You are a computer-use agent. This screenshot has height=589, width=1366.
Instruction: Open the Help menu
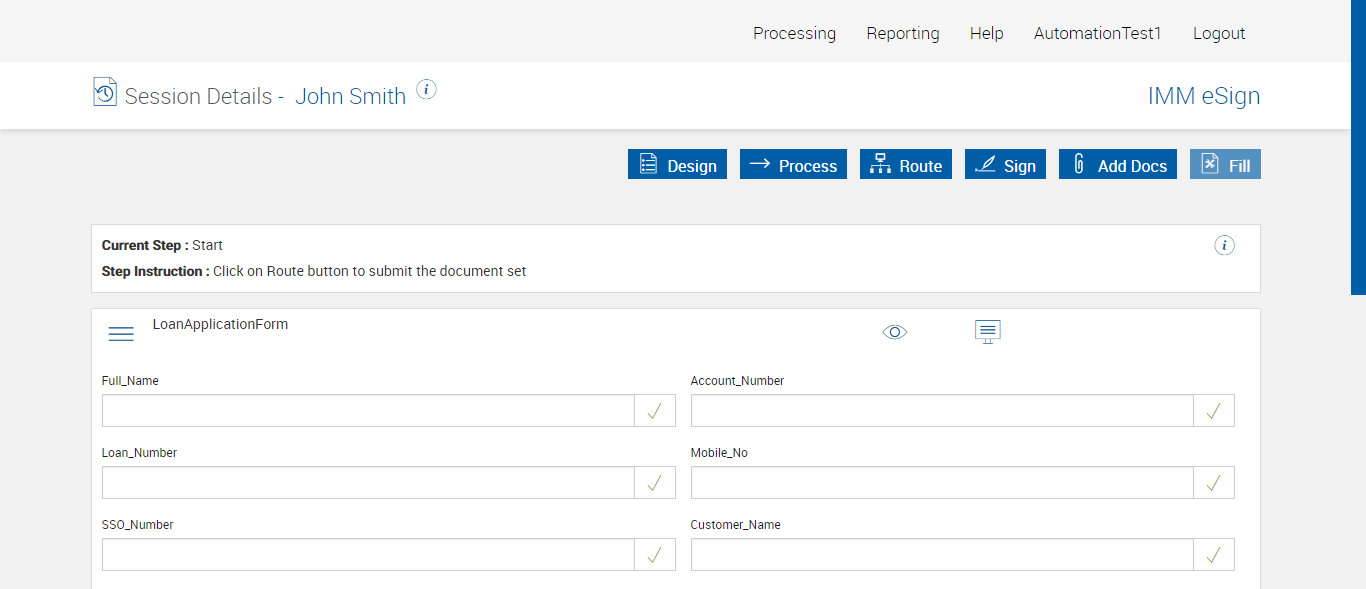click(986, 33)
